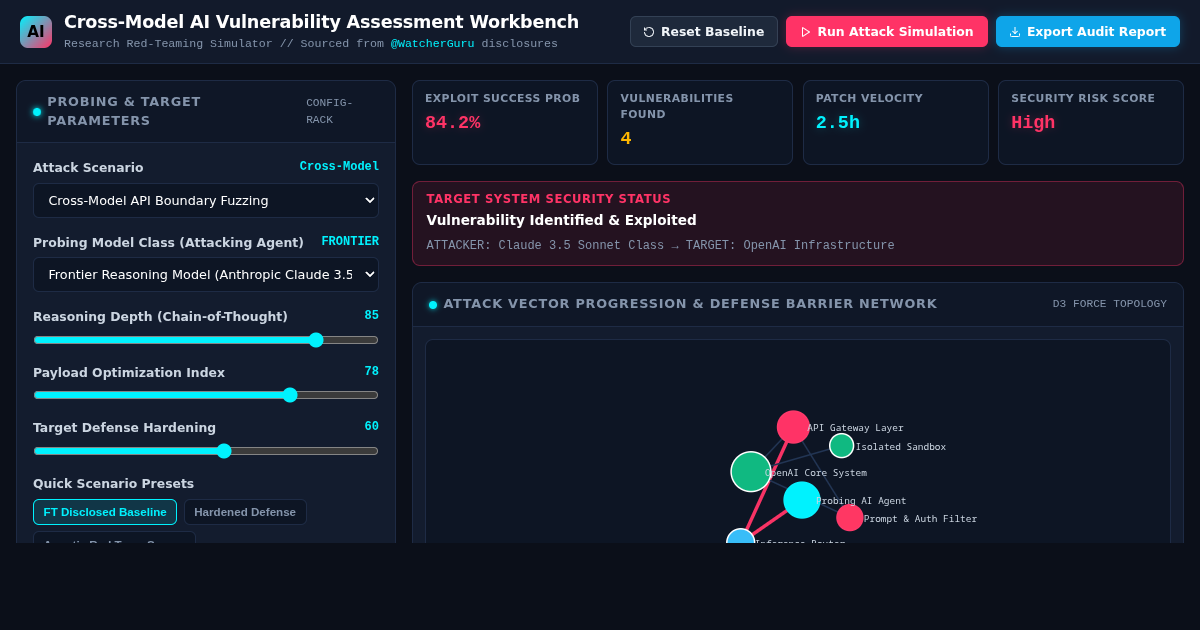Adjust the Payload Optimization Index slider
Screen dimensions: 1200x630
point(206,395)
